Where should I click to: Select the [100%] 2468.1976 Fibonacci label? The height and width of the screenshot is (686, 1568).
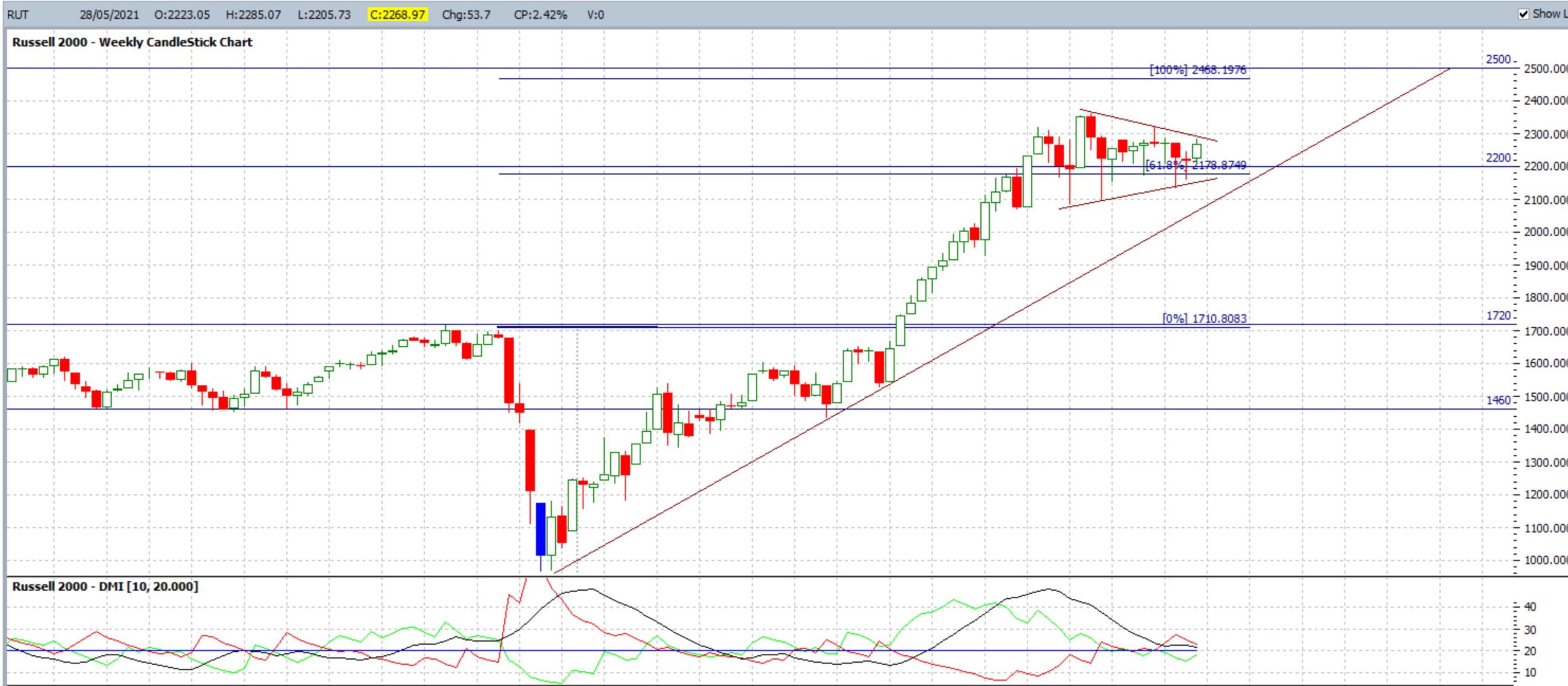point(1197,70)
